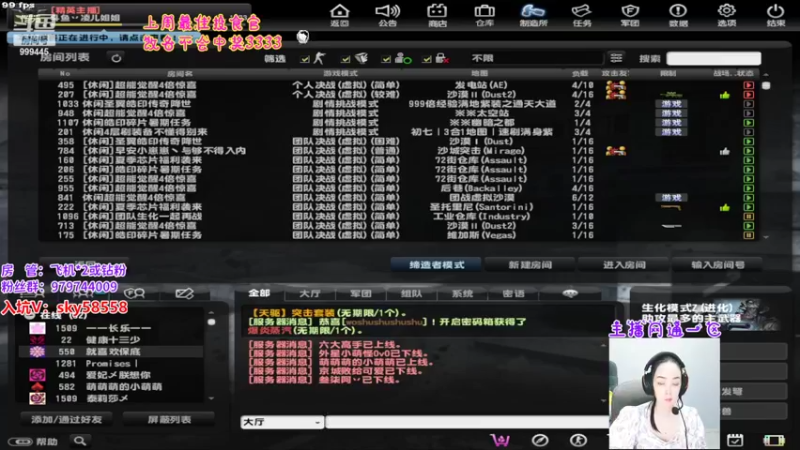Toggle the eye visibility tab in chat
The image size is (800, 450).
pos(569,293)
